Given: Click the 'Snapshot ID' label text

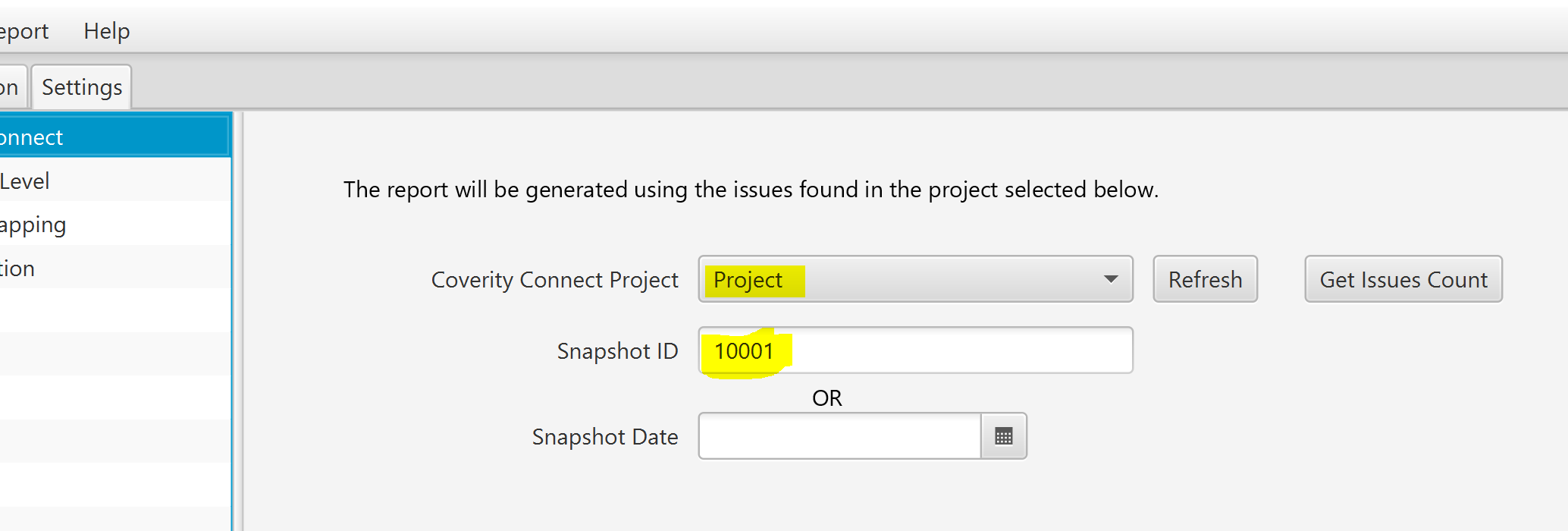Looking at the screenshot, I should click(617, 351).
